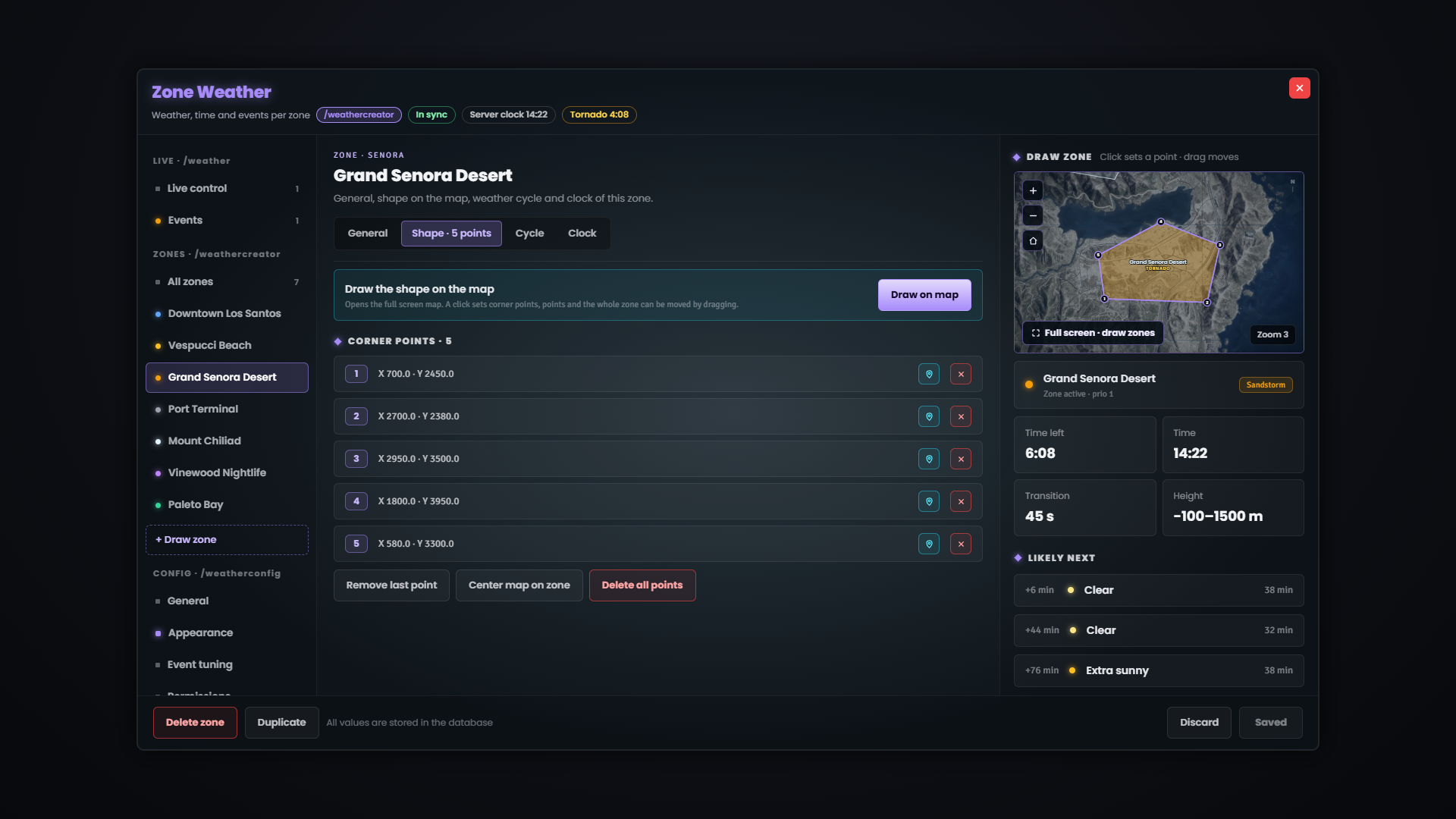The height and width of the screenshot is (819, 1456).
Task: Discard unsaved changes
Action: point(1199,723)
